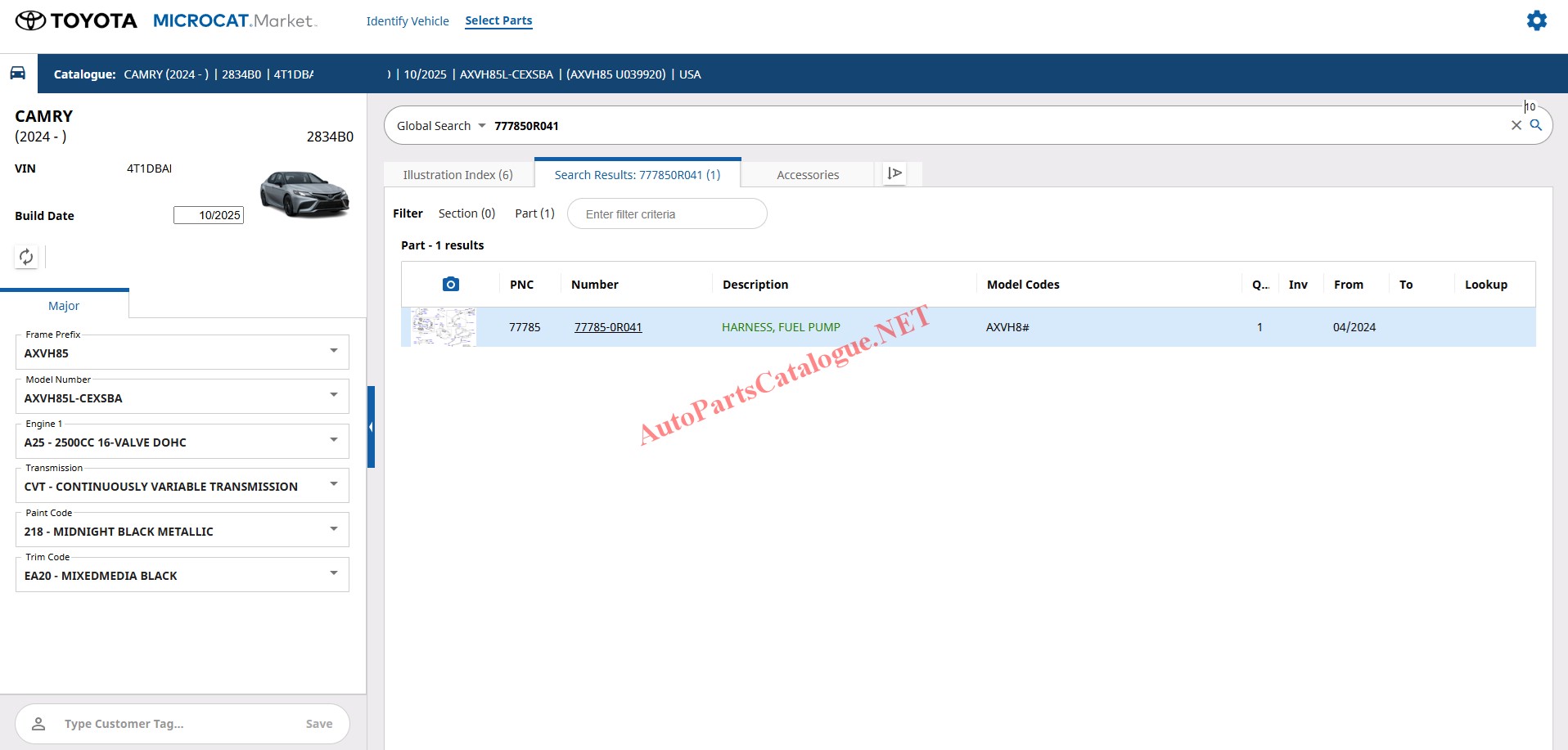Click the magnifier search icon
Image resolution: width=1568 pixels, height=750 pixels.
click(1536, 125)
